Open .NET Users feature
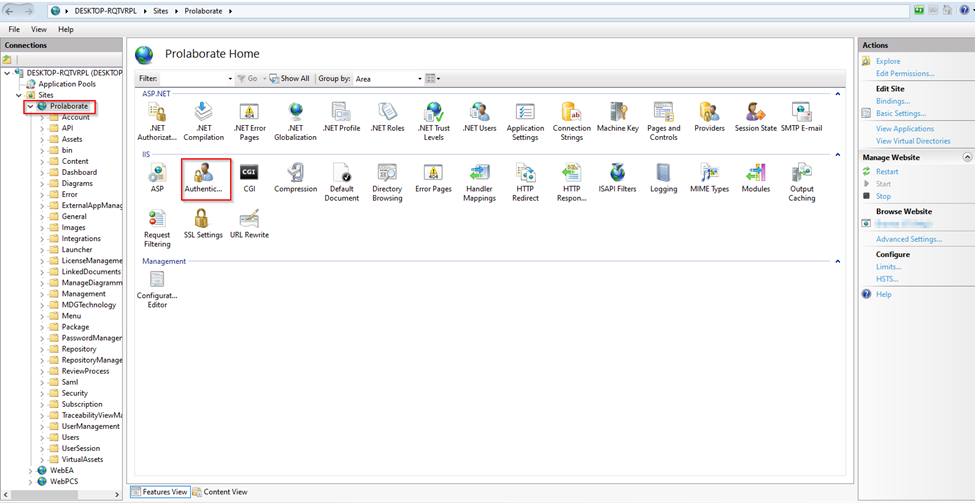975x503 pixels. coord(479,118)
